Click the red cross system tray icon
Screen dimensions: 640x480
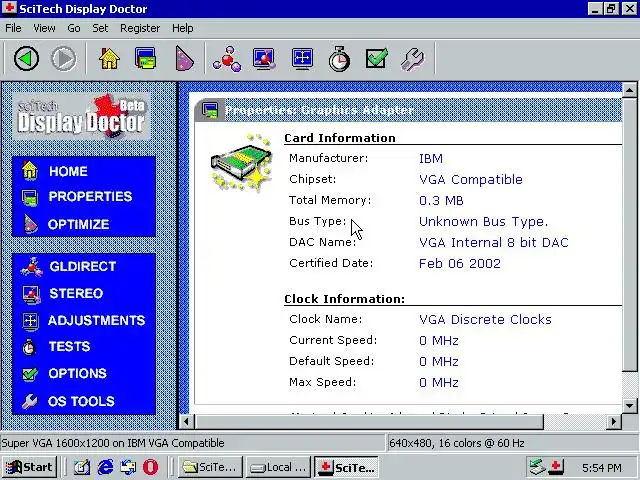click(556, 467)
